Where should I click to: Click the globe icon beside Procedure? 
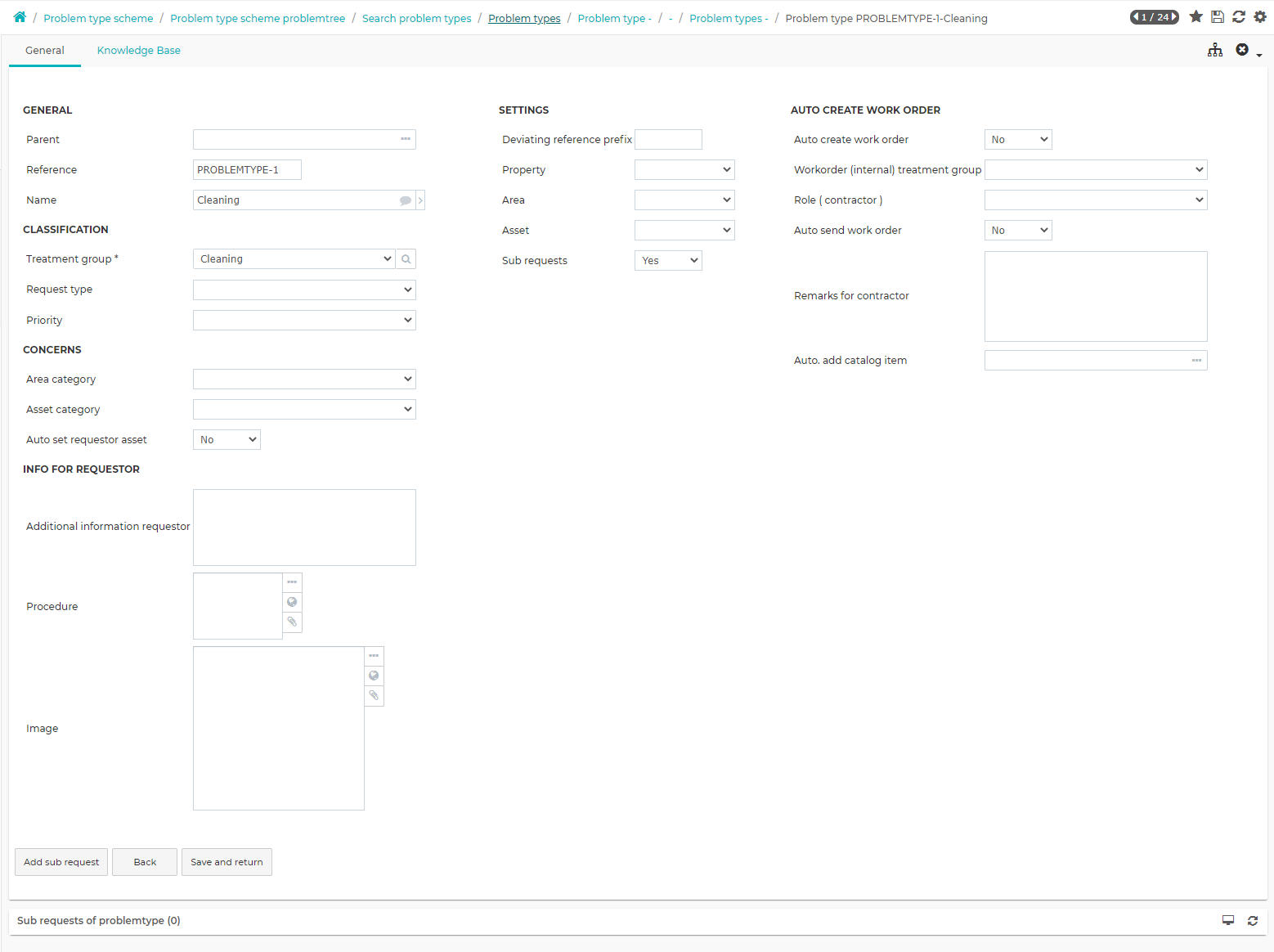292,602
